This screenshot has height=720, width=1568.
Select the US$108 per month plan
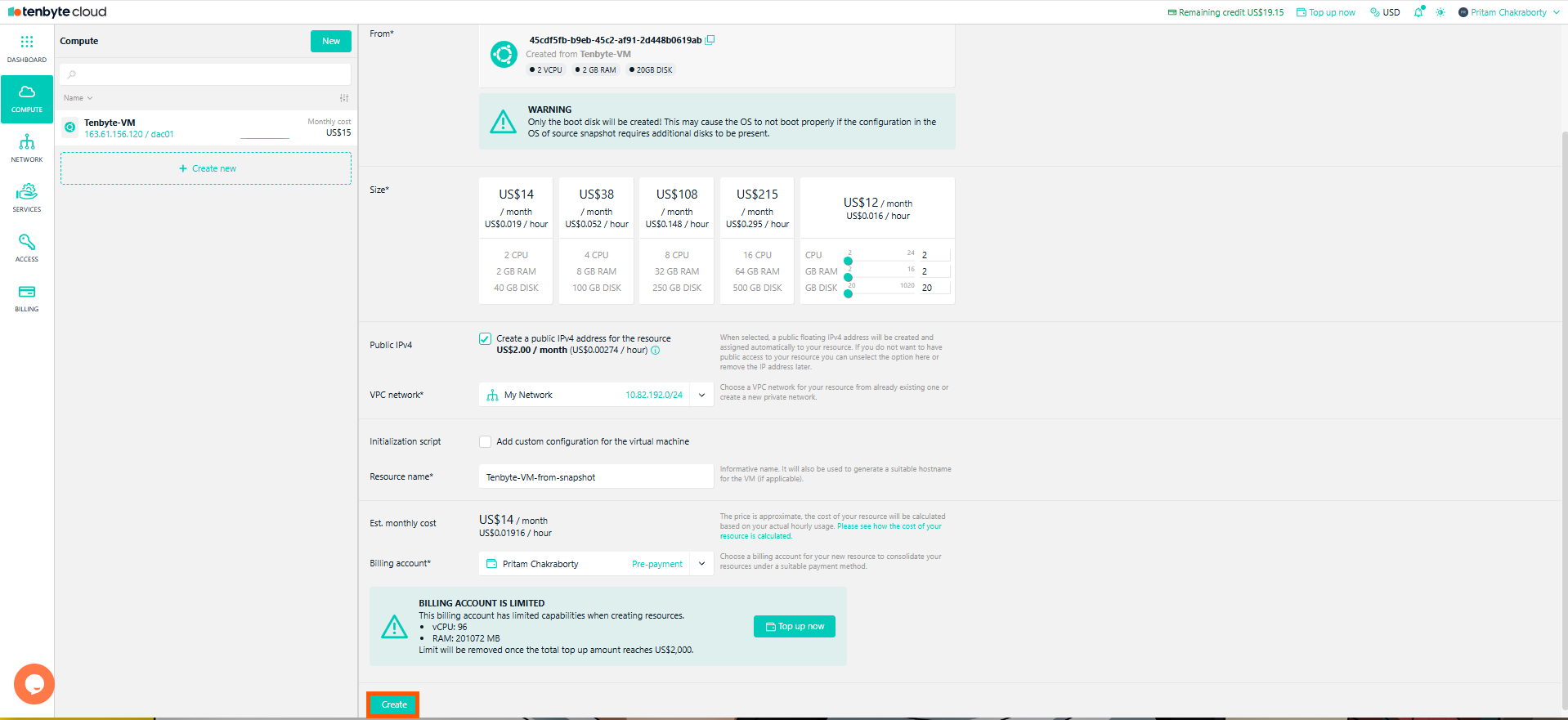click(x=677, y=240)
